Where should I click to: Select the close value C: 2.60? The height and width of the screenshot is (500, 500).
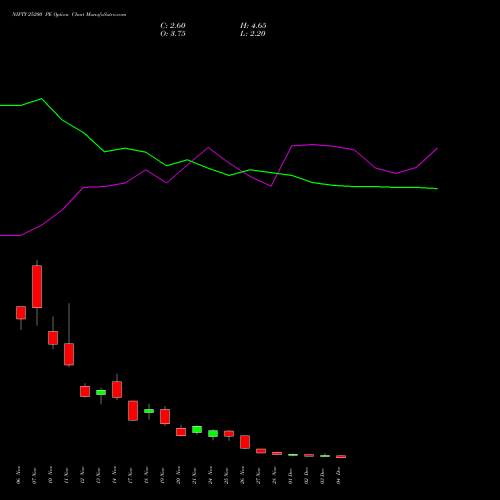(x=173, y=26)
